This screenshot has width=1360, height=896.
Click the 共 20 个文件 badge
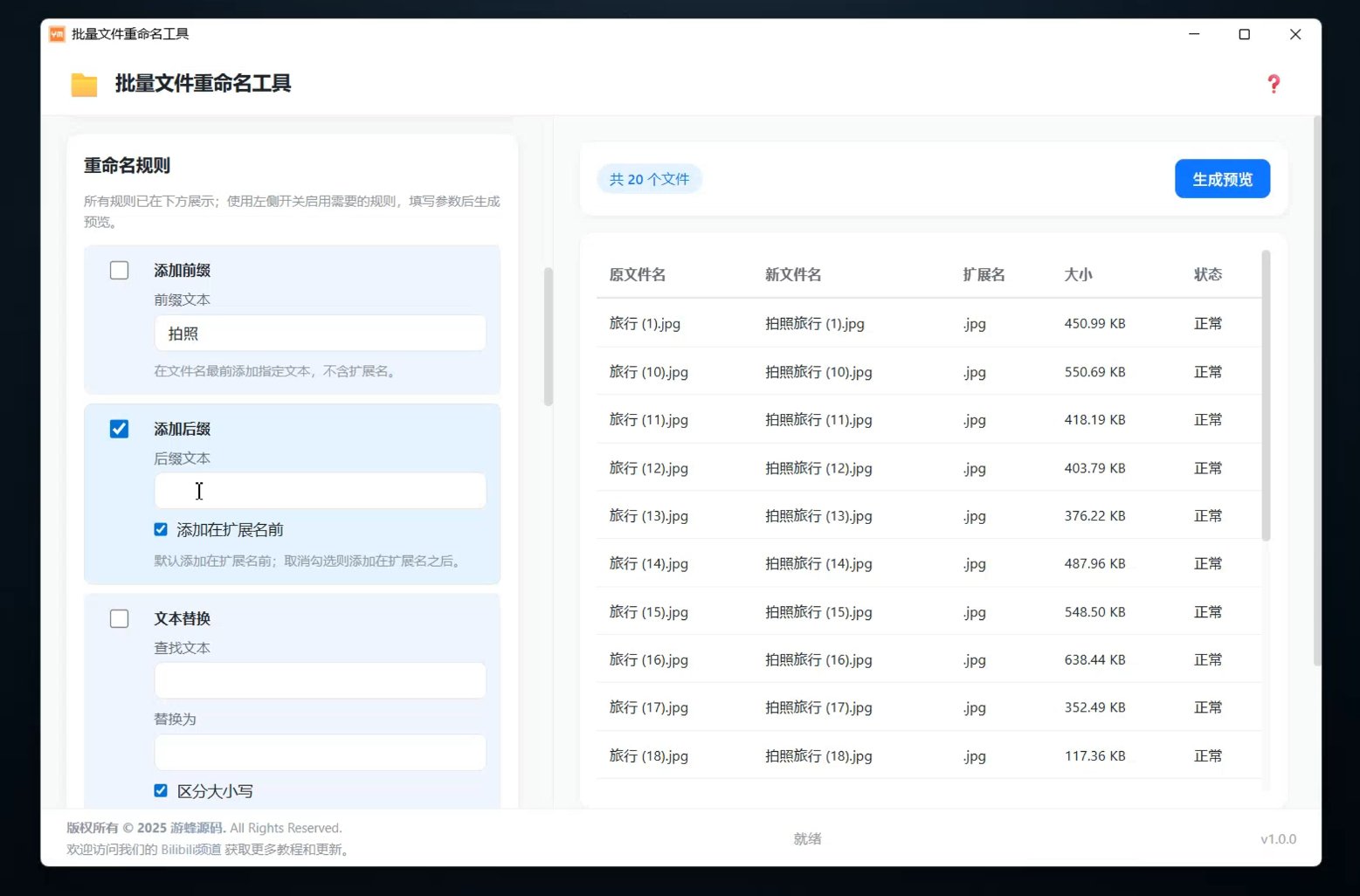649,179
